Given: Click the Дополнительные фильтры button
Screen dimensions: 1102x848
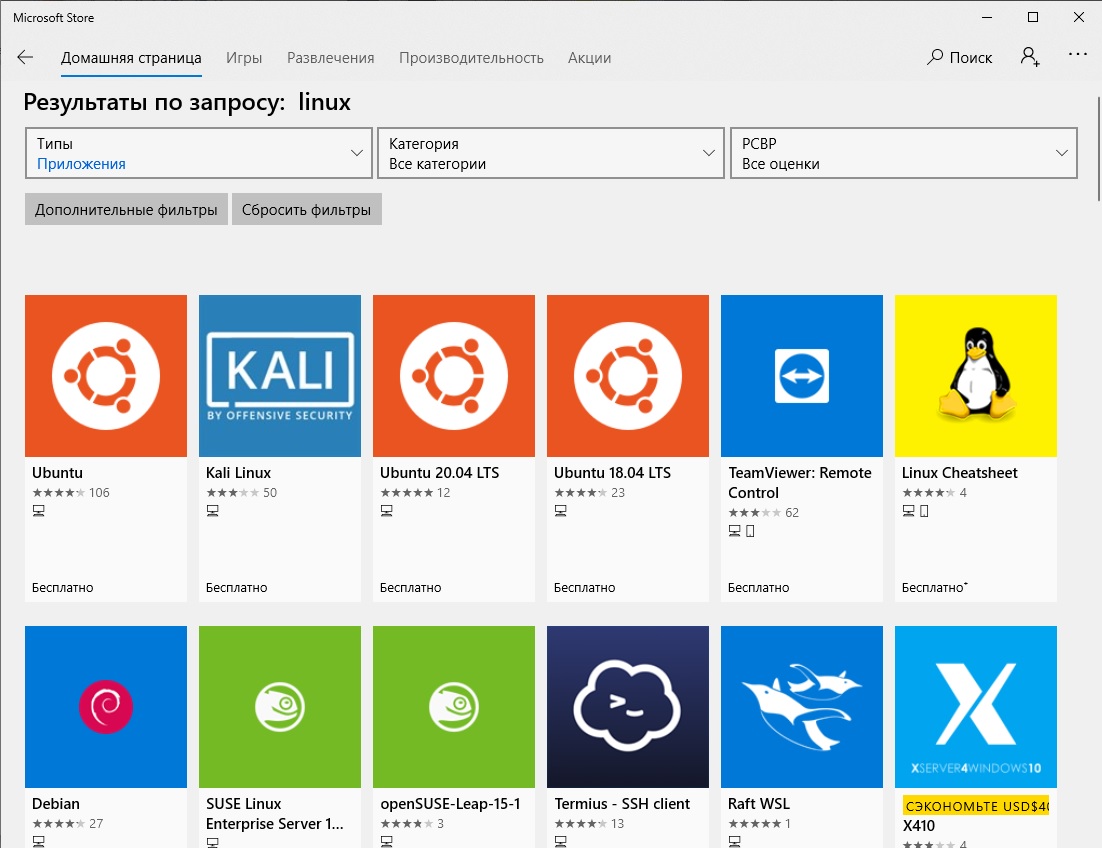Looking at the screenshot, I should pyautogui.click(x=127, y=209).
